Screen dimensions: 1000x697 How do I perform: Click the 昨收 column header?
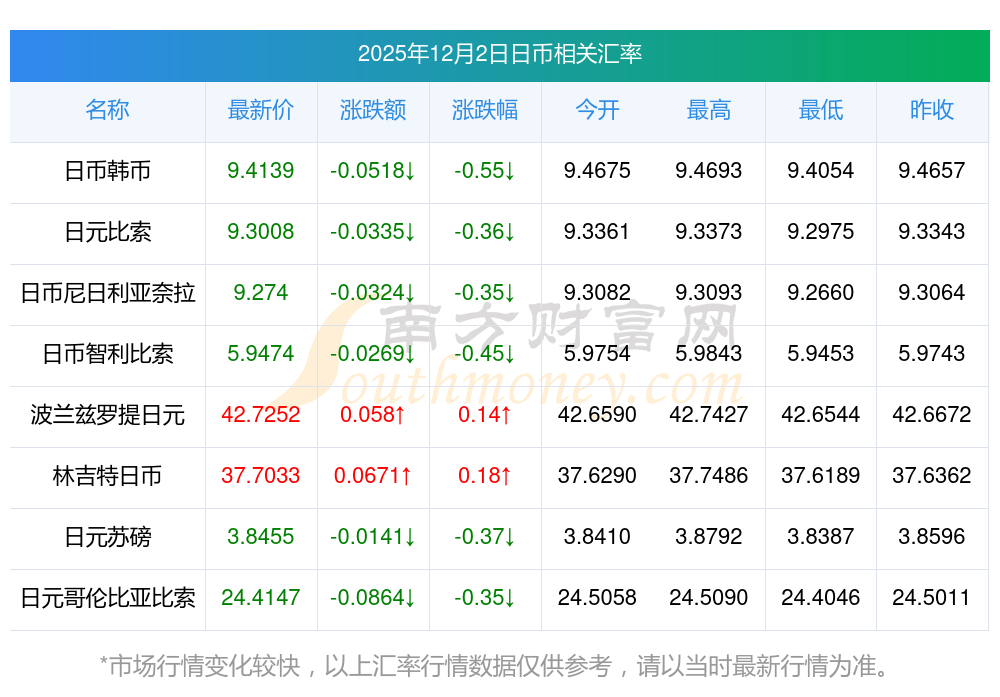point(932,110)
